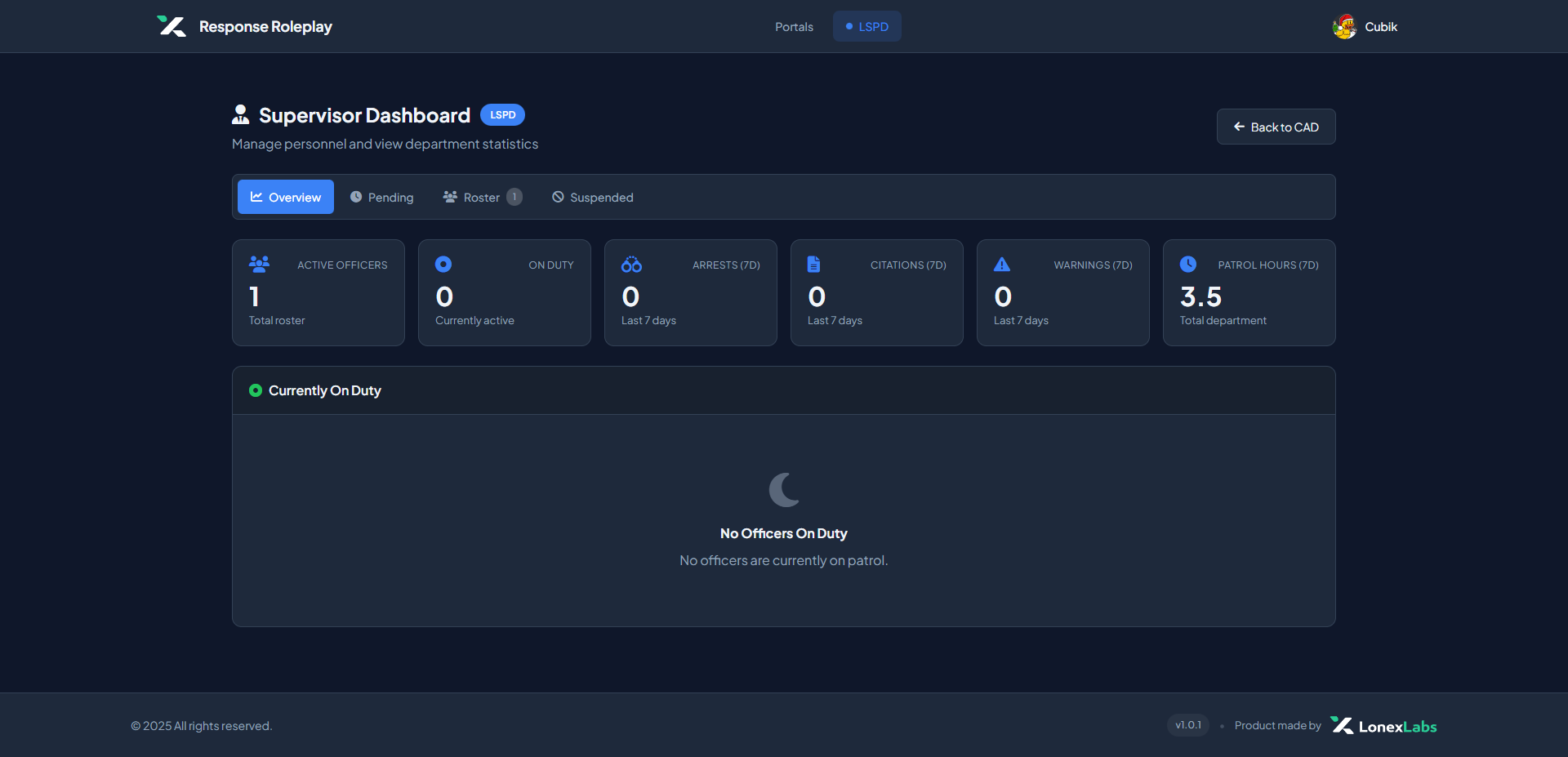Click the LonexLabs logo in footer
Screen dimensions: 1568x757
[x=1383, y=725]
